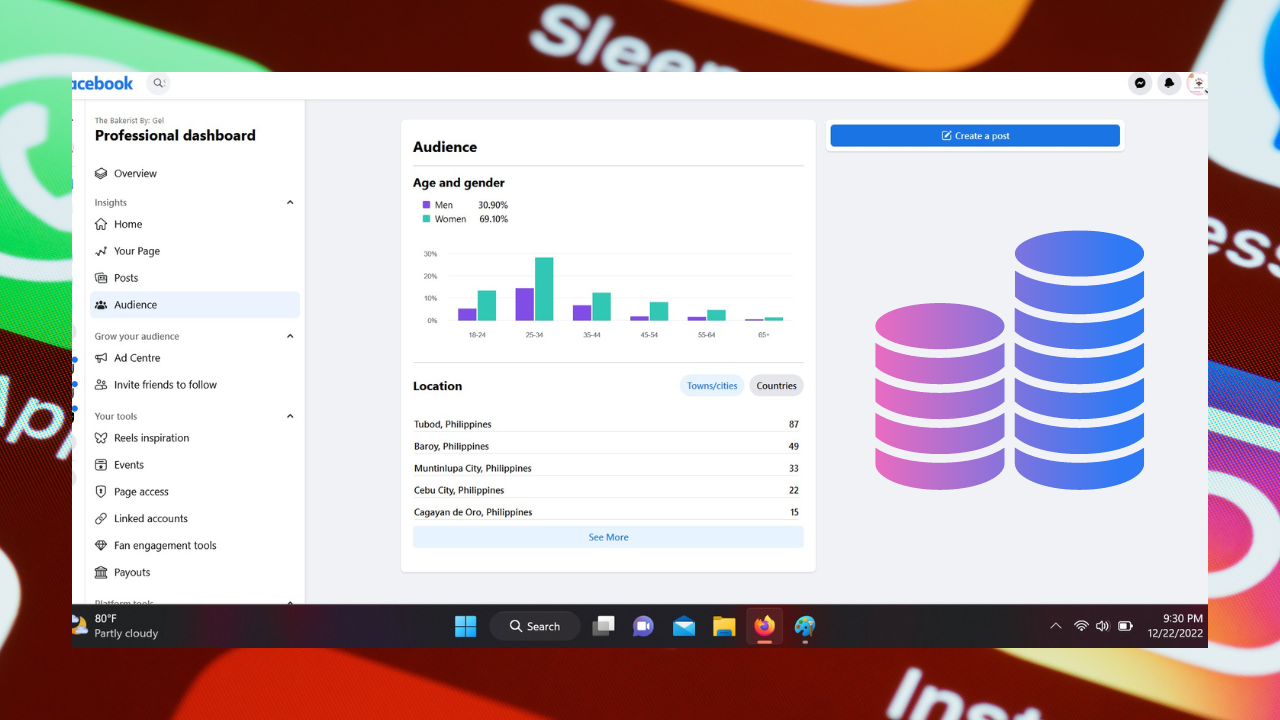Click the Baroy, Philippines row
Screen dimensions: 1280x720
click(608, 446)
